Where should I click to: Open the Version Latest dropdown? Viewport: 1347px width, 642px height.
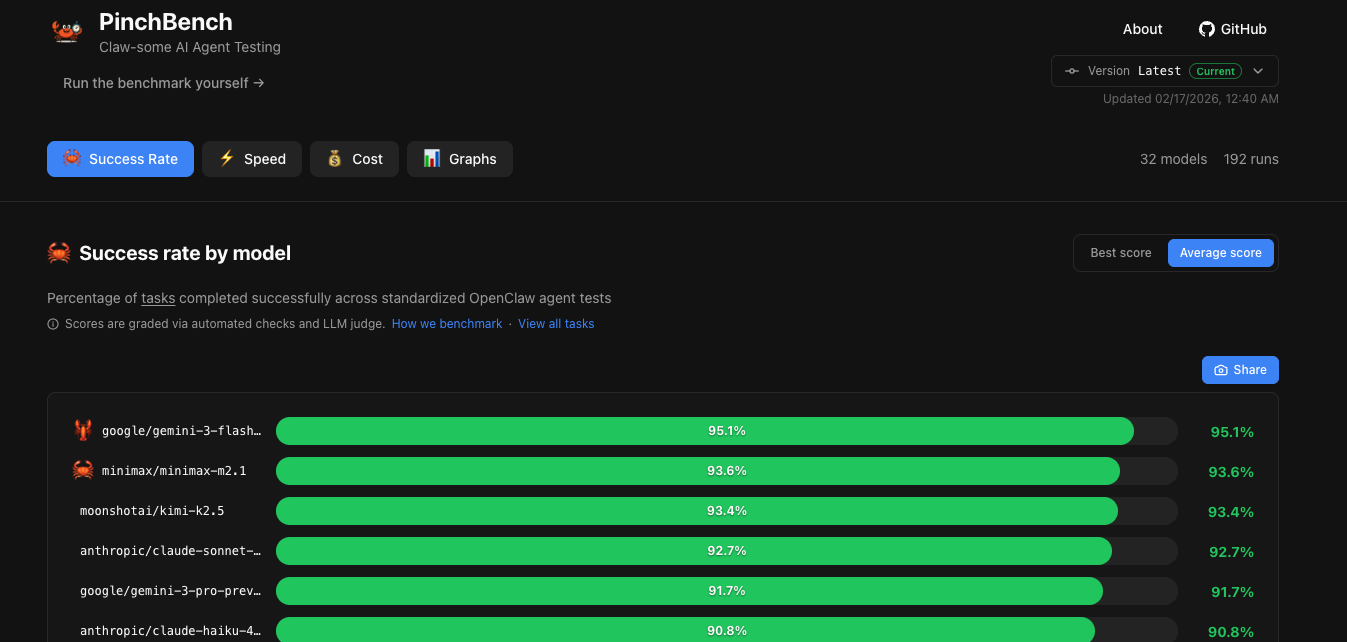coord(1165,71)
